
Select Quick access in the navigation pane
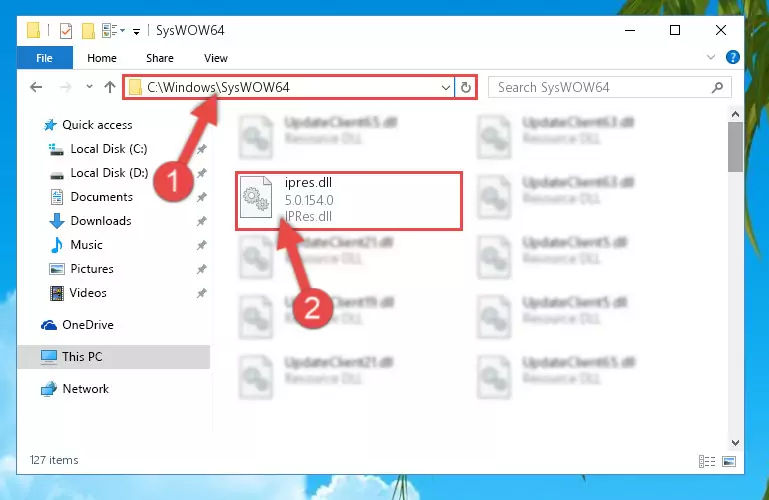coord(97,125)
